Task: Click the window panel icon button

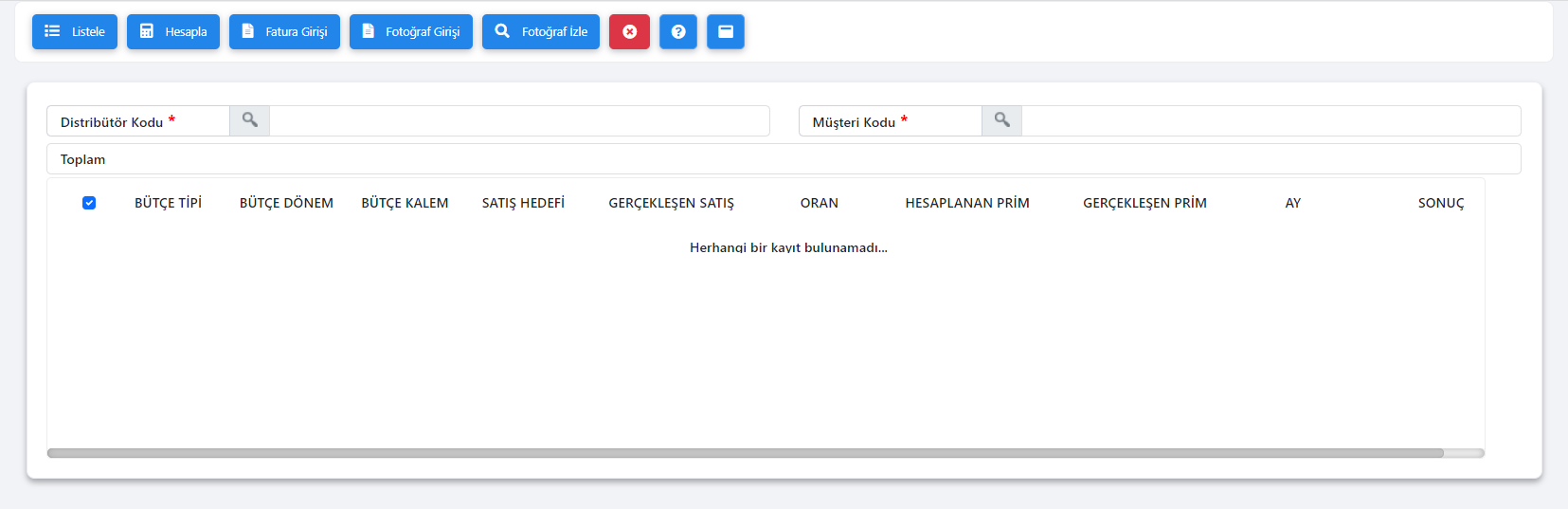Action: point(726,31)
